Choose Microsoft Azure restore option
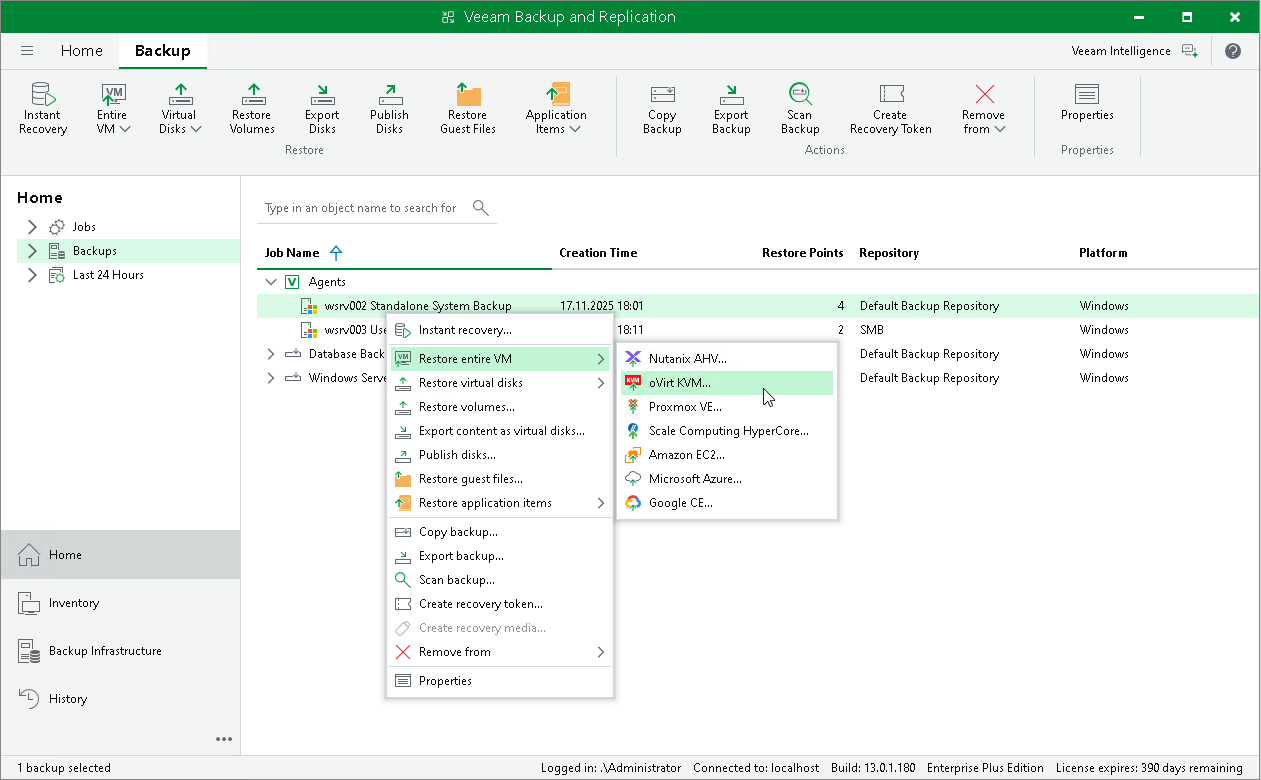 tap(727, 479)
